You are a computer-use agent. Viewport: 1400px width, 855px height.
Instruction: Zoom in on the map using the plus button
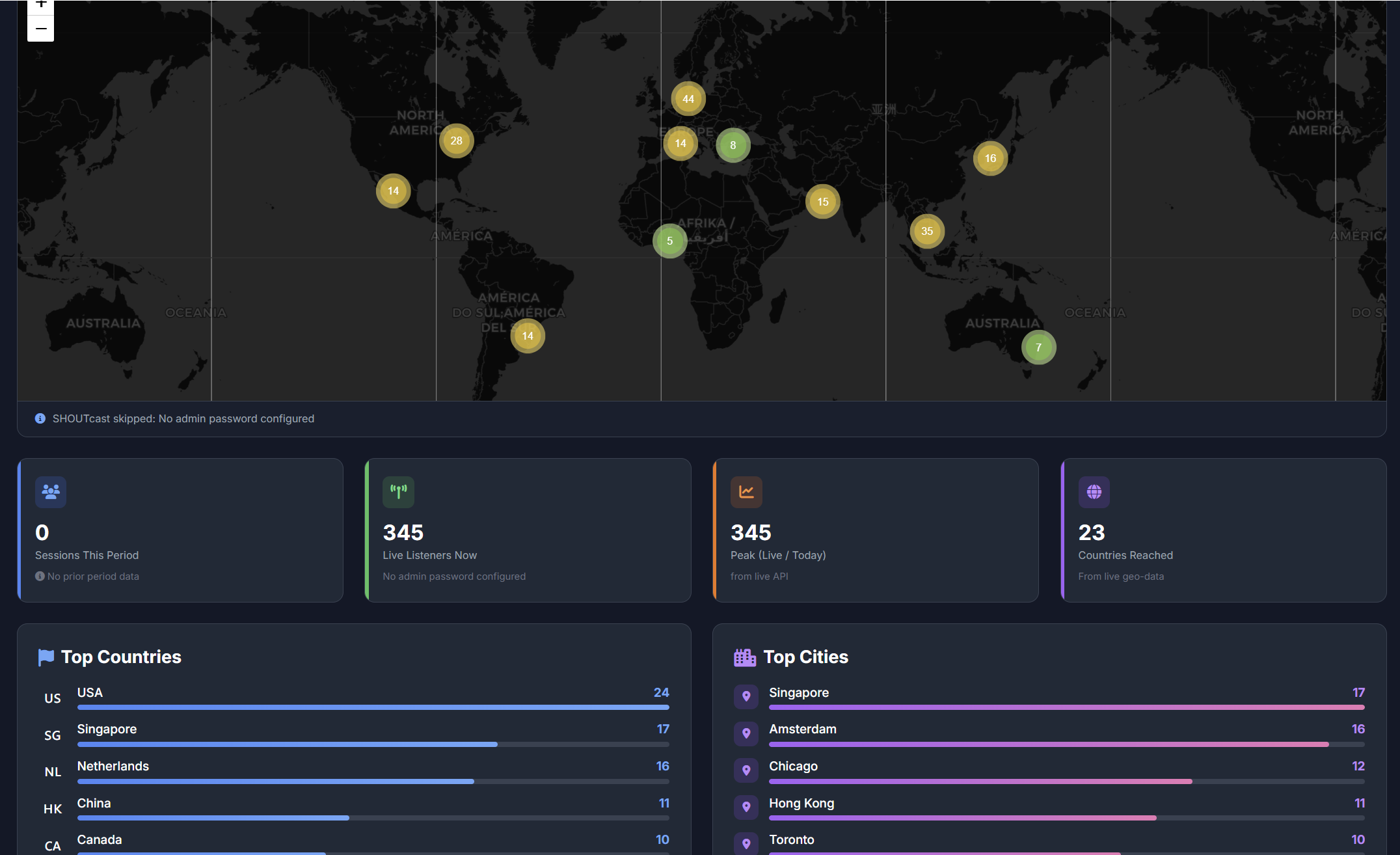(41, 5)
